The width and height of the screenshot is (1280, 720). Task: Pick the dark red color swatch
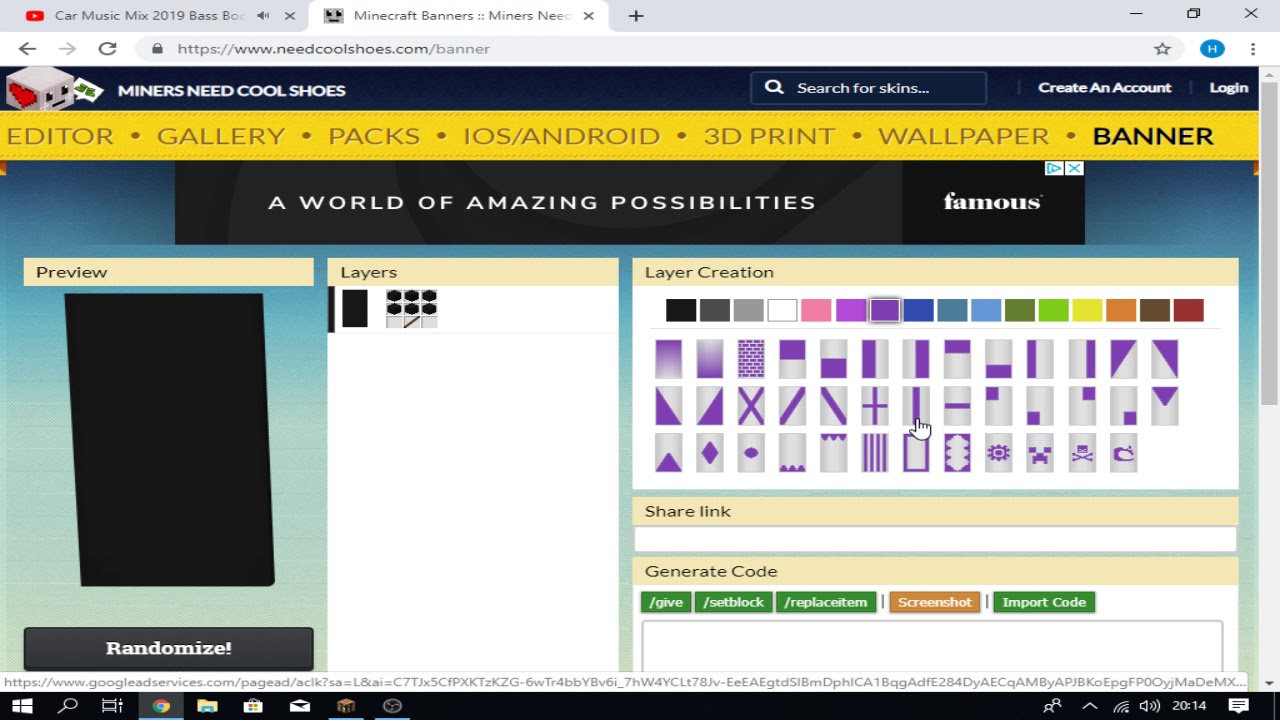[x=1188, y=310]
